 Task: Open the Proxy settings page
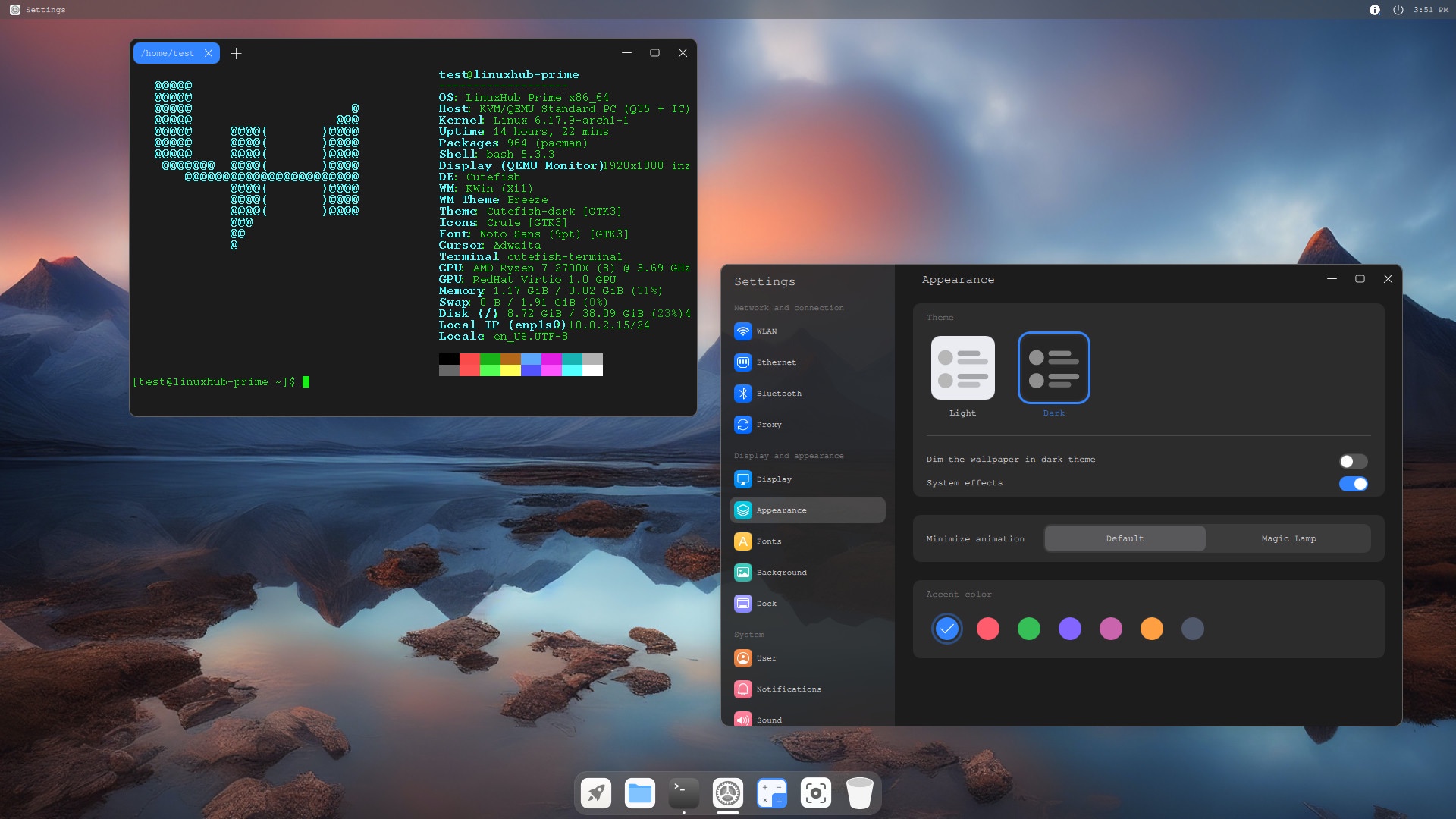(x=768, y=425)
